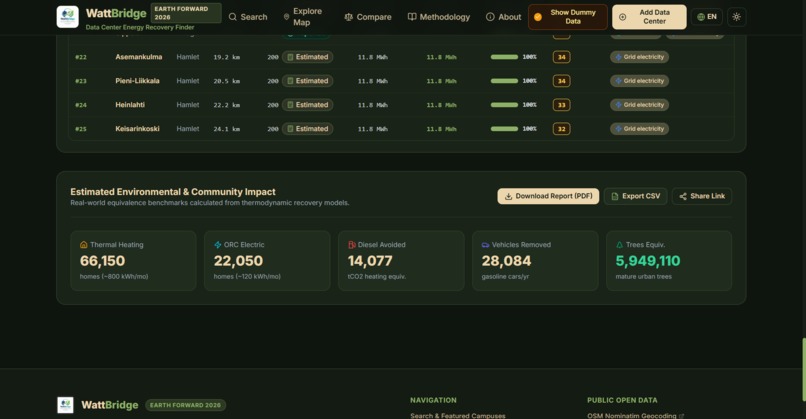Click the 66,150 thermal heating value
Screen dimensions: 806x419
102,261
